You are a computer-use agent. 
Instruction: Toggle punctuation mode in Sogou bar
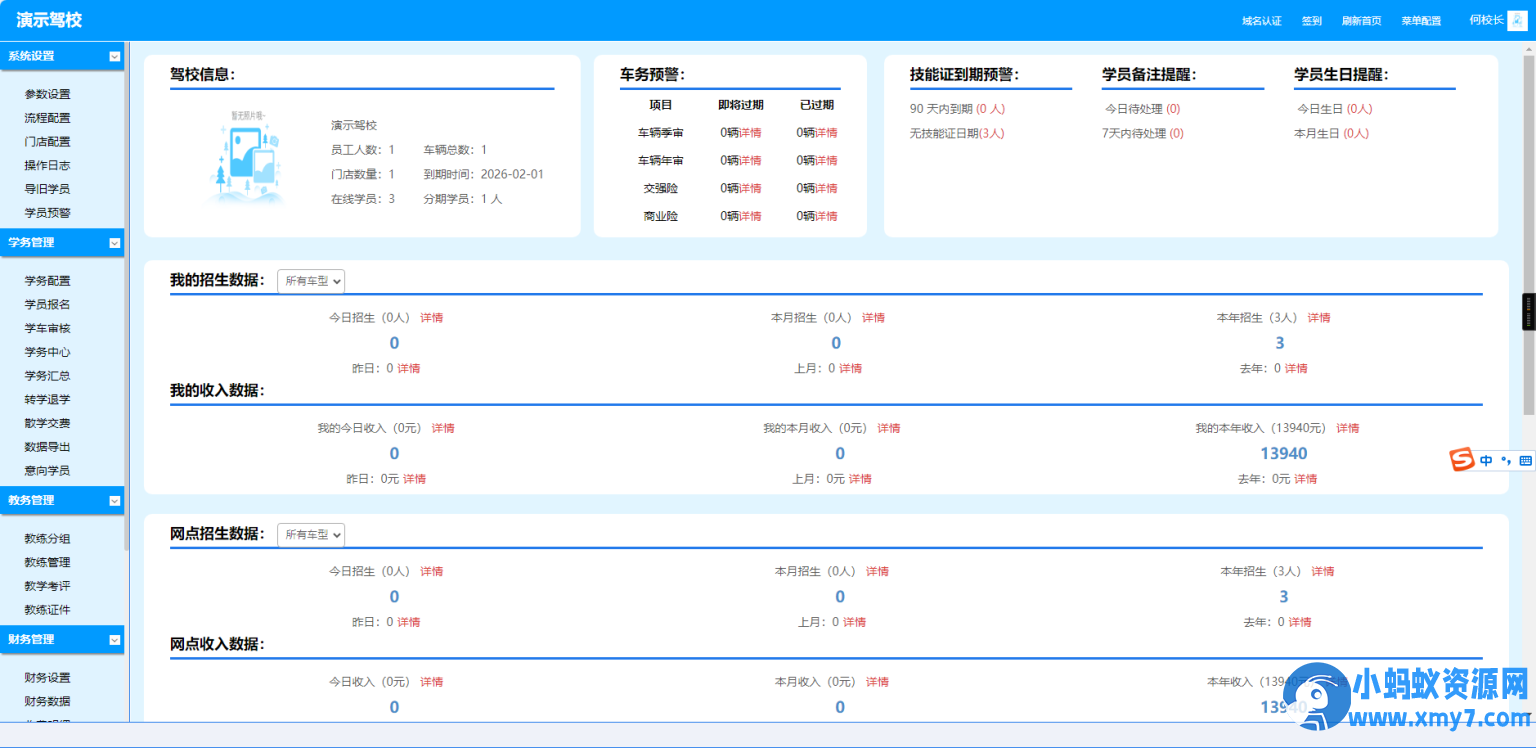coord(1506,460)
